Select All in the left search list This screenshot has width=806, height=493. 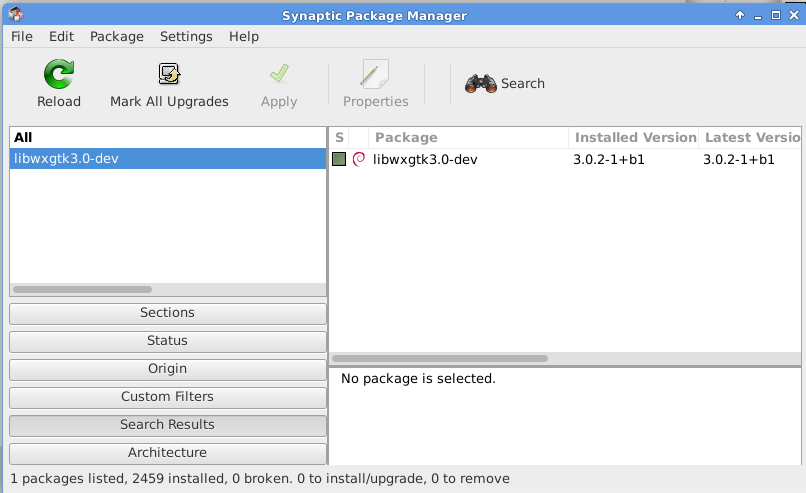tap(168, 138)
